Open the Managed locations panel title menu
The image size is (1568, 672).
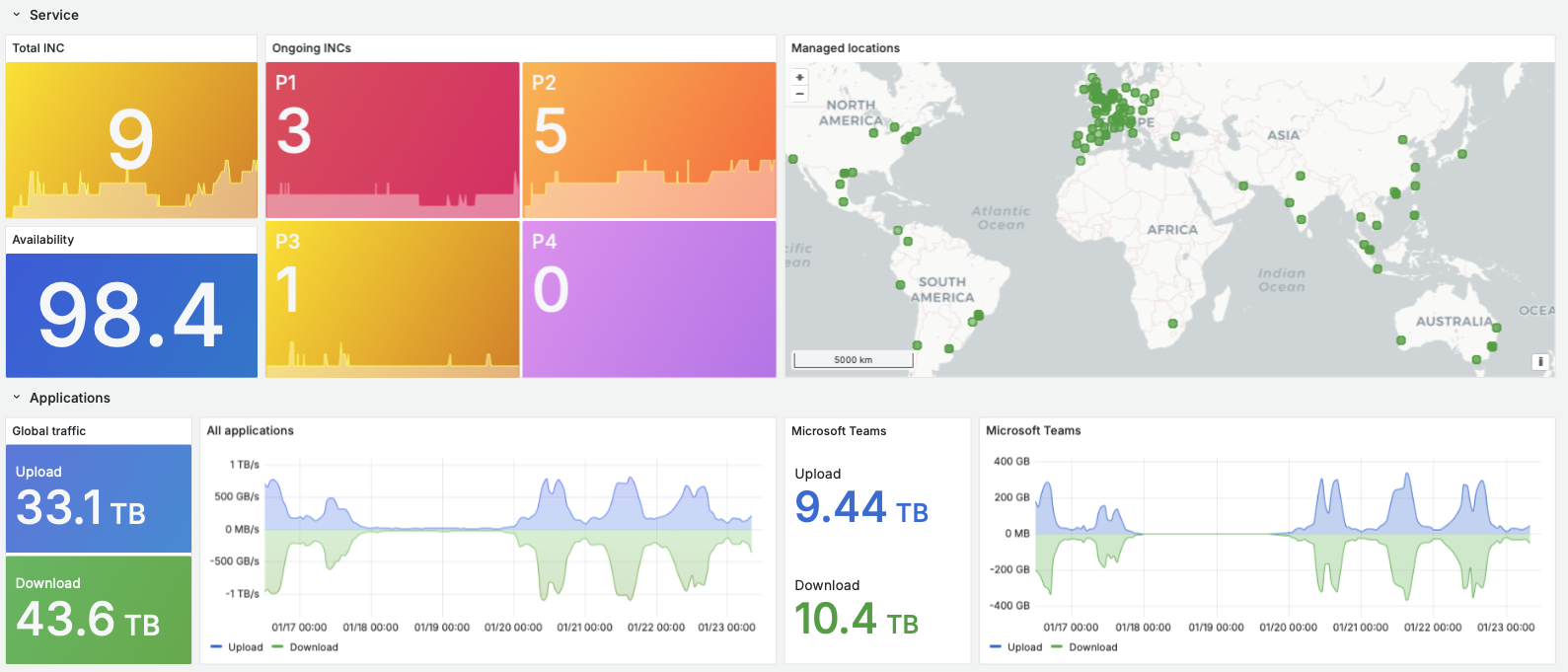click(845, 48)
